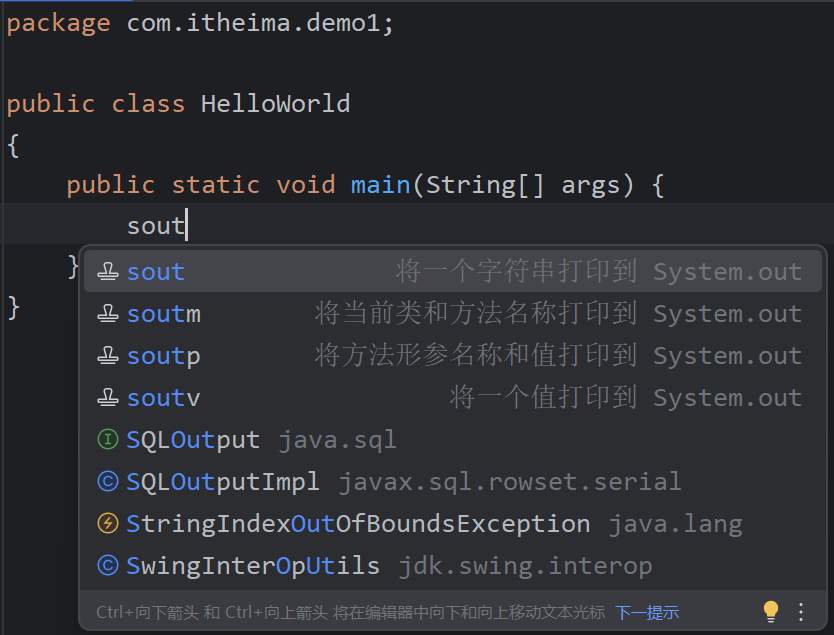Select the soutv completion item

point(453,397)
